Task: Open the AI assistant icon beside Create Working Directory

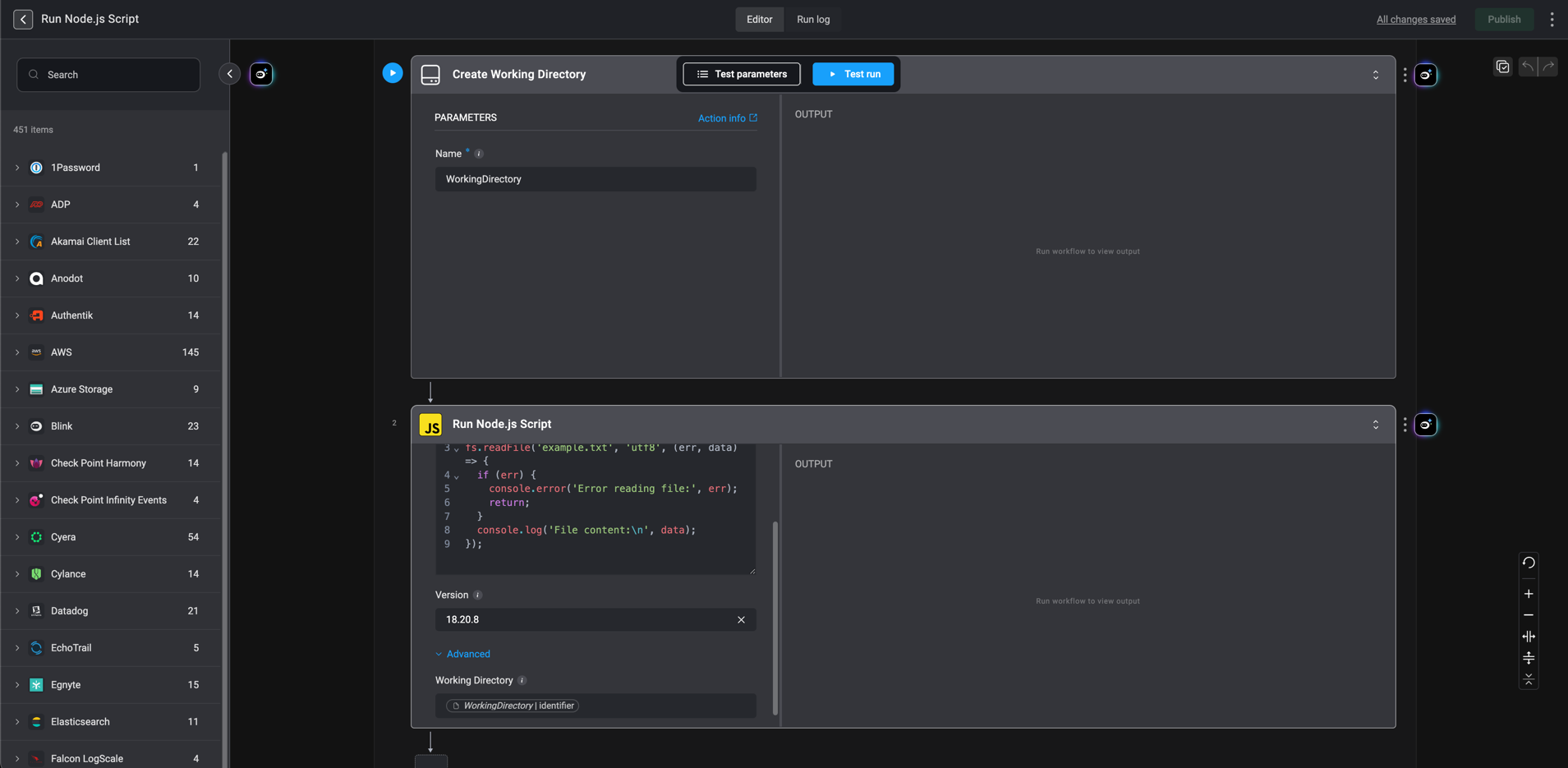Action: [x=1426, y=75]
